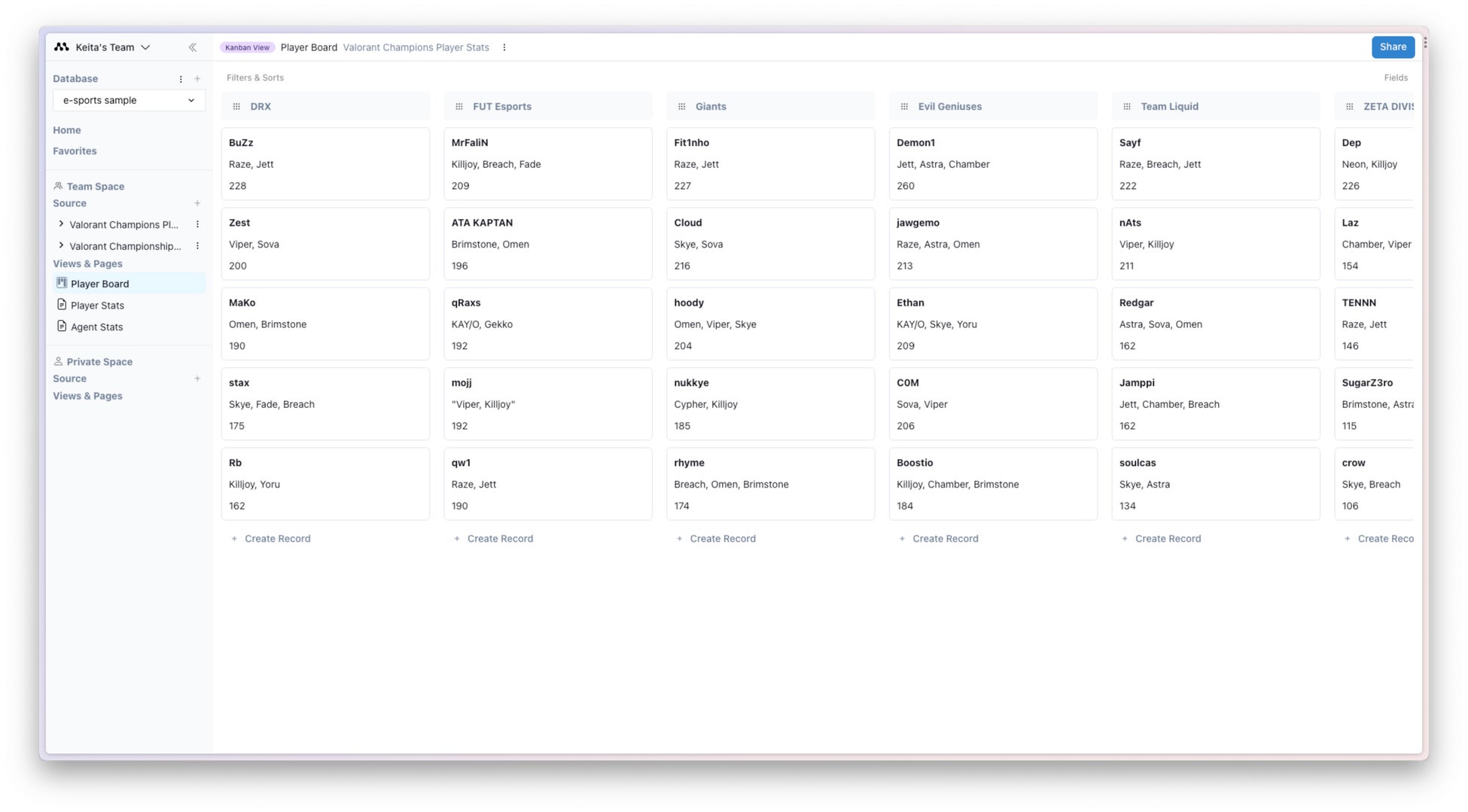The width and height of the screenshot is (1468, 812).
Task: Open the Zest player card
Action: (x=325, y=245)
